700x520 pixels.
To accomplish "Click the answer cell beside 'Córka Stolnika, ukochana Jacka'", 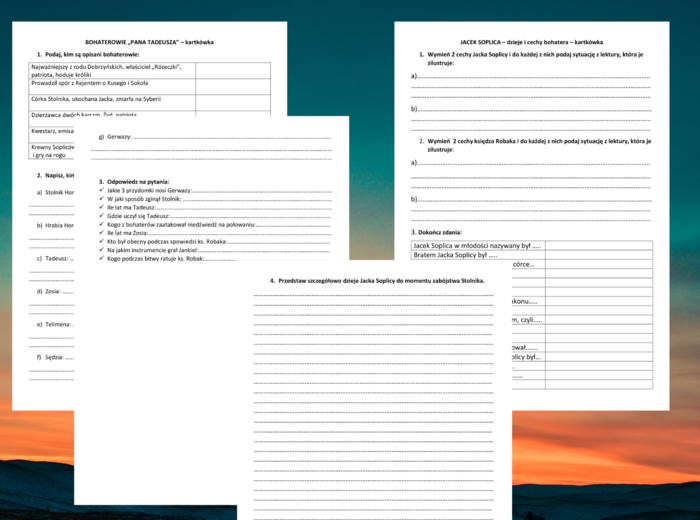I will click(x=232, y=100).
